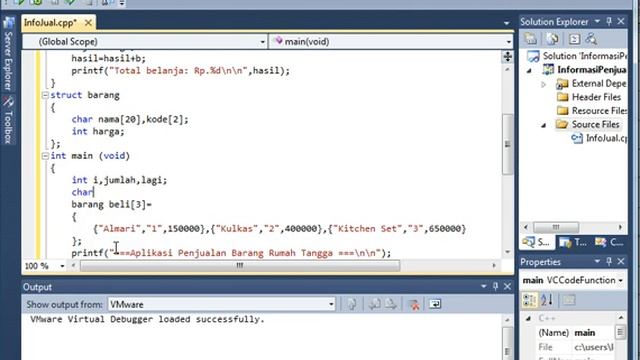Open the Toolbox side tab

tap(8, 120)
